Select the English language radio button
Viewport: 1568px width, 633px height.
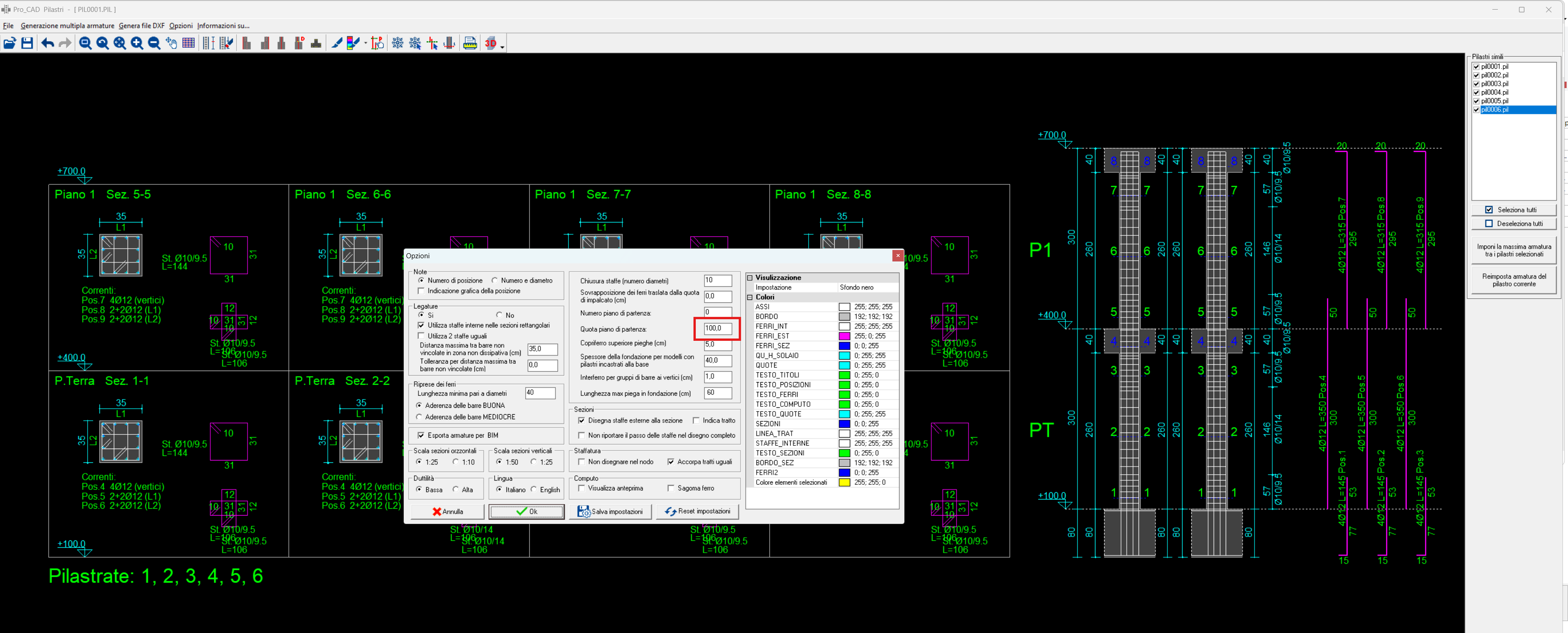click(x=534, y=490)
